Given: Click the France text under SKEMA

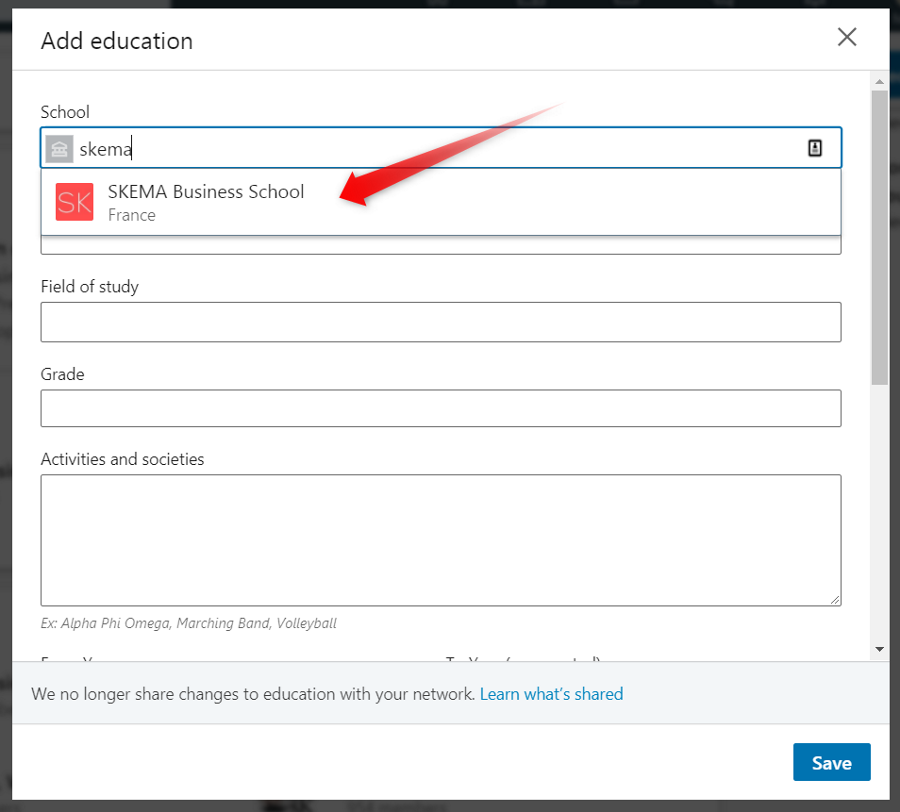Looking at the screenshot, I should 131,215.
